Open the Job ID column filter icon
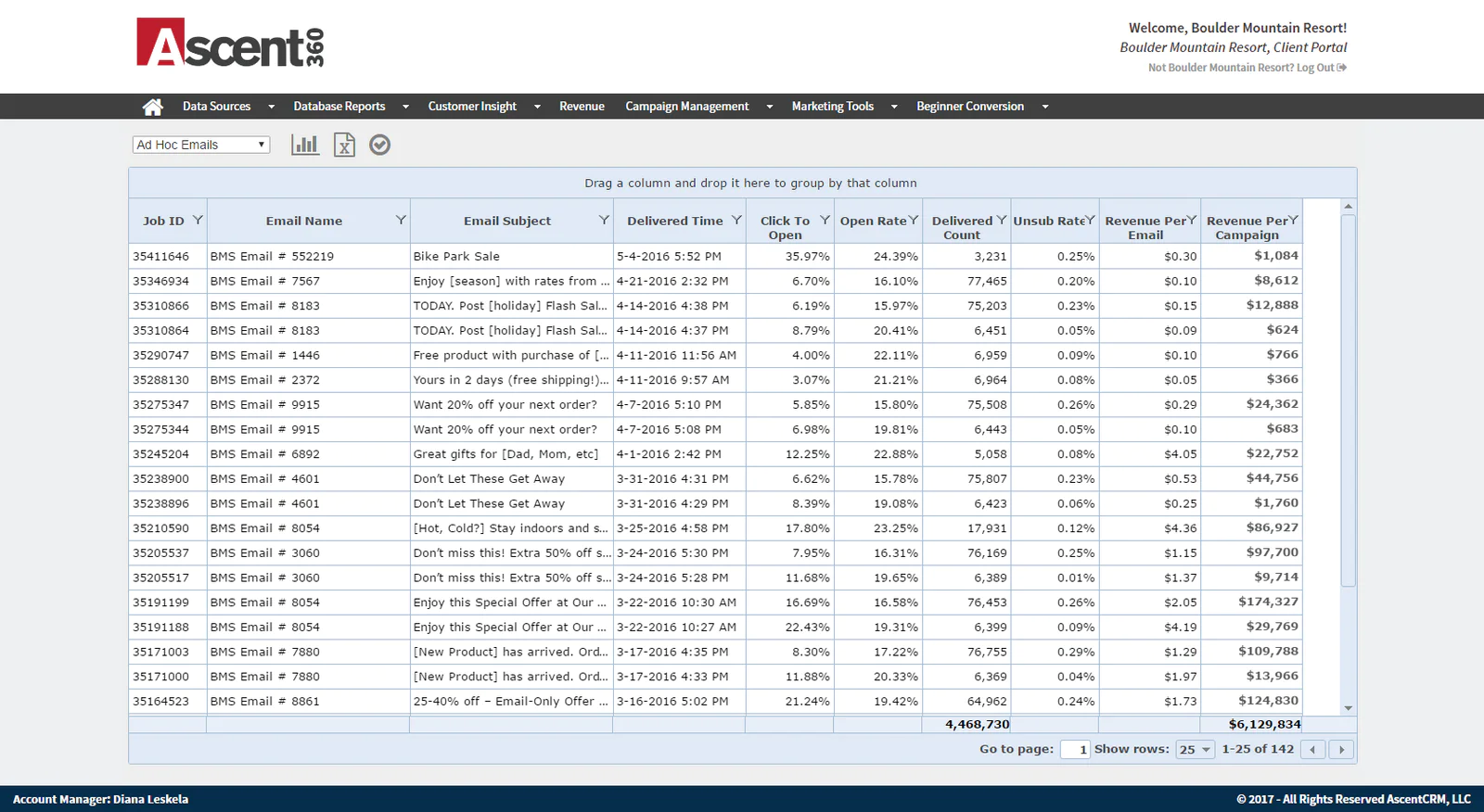 (198, 220)
